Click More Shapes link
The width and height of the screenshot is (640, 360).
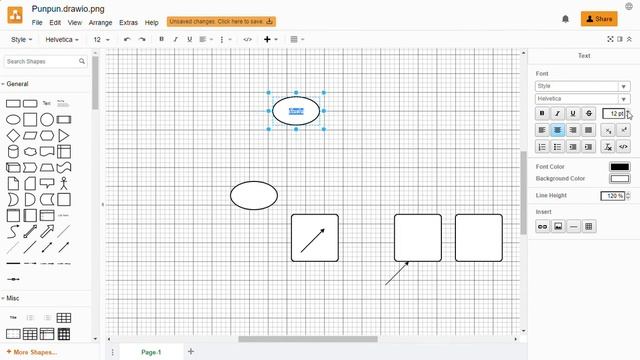[x=32, y=352]
